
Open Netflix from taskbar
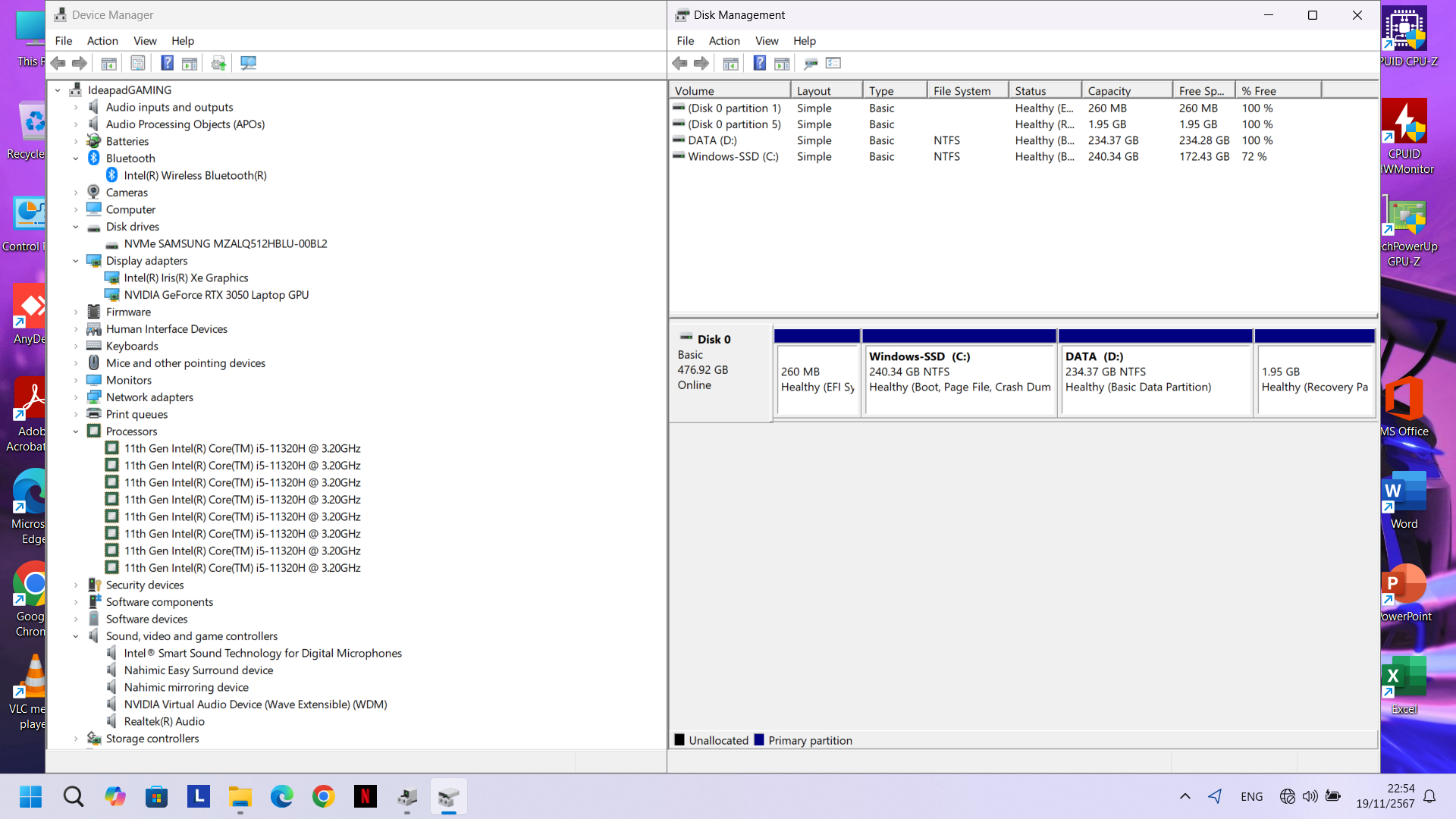point(366,796)
